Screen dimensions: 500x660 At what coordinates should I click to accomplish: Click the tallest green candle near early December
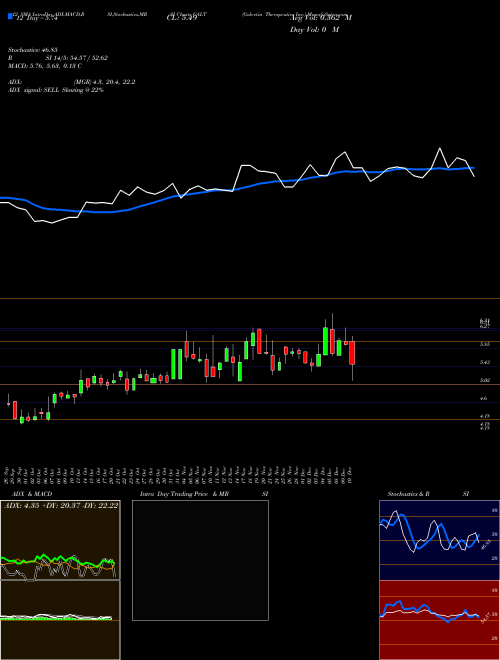pyautogui.click(x=325, y=341)
